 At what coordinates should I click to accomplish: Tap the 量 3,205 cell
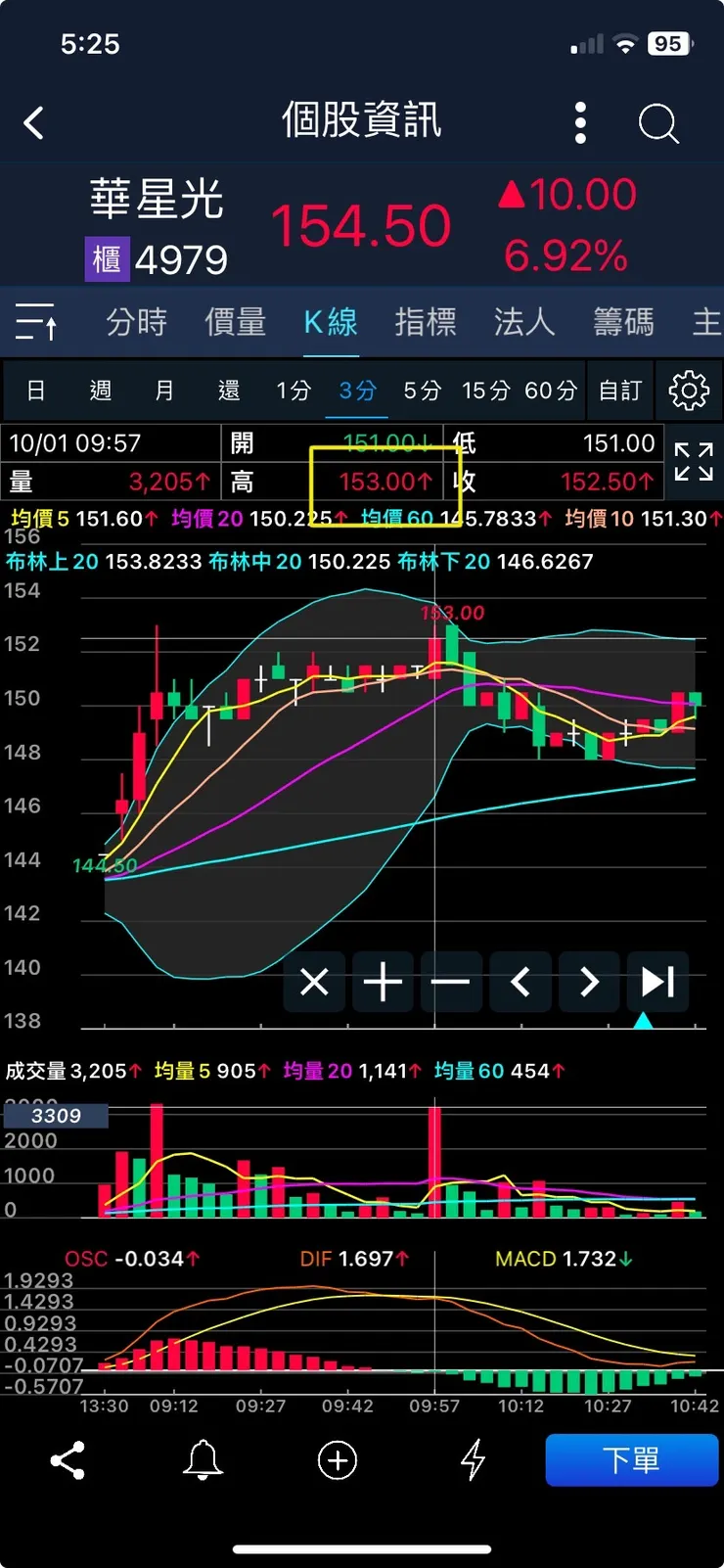point(111,482)
